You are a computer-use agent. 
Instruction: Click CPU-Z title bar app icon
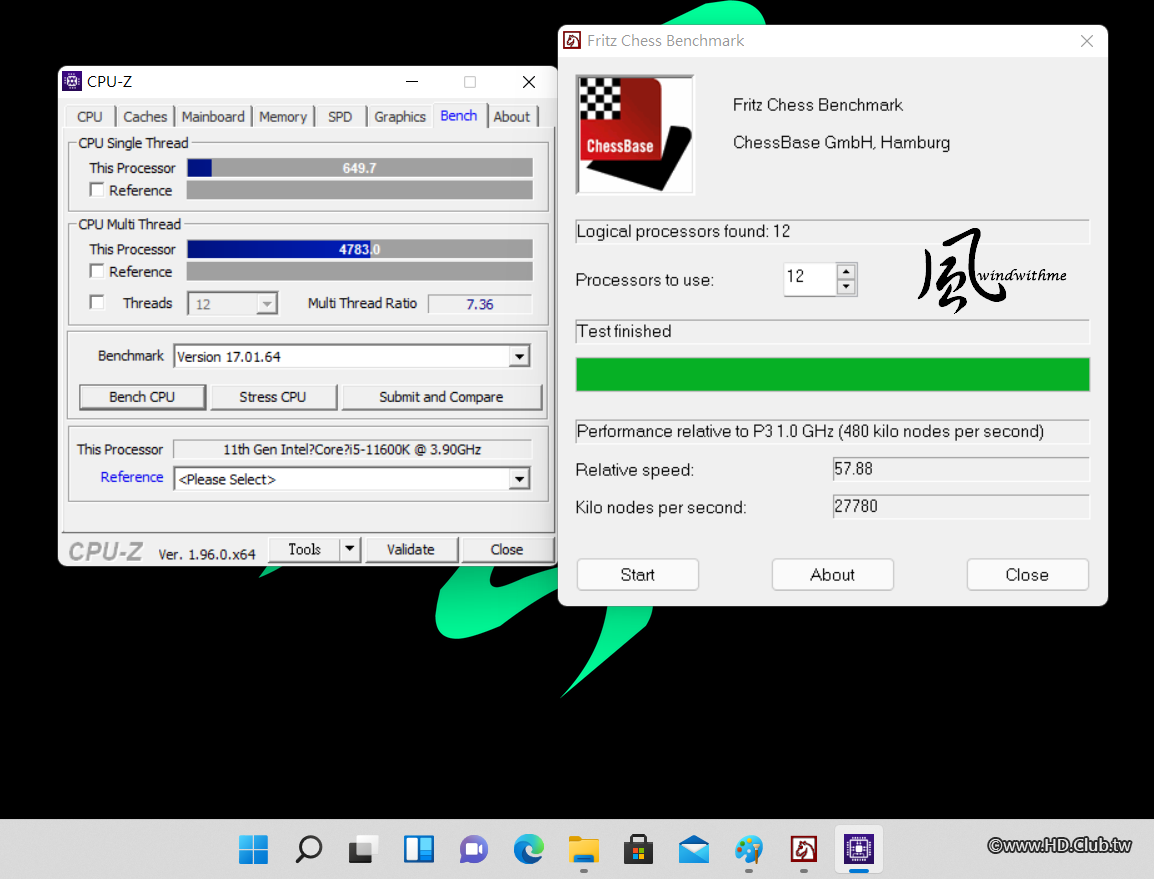[72, 81]
